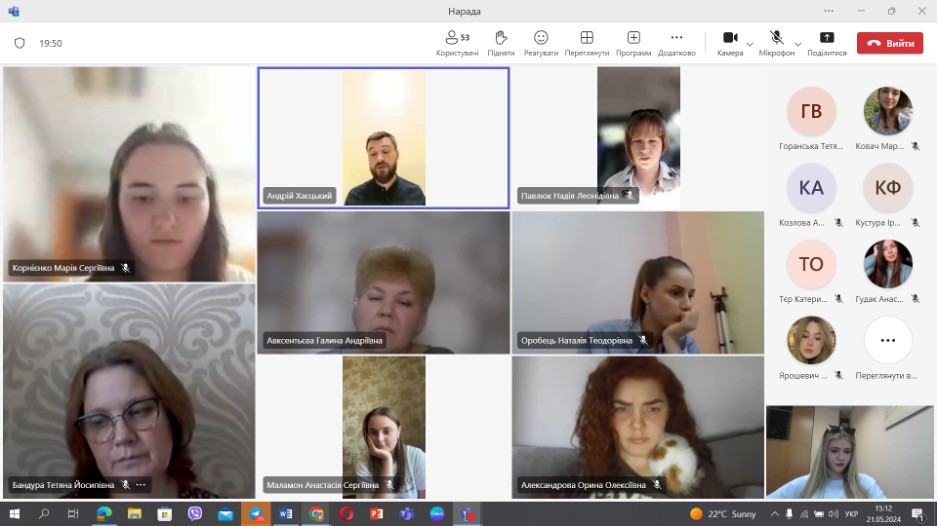Select Корнієнко Марія Сергіївна video tile

coord(129,174)
